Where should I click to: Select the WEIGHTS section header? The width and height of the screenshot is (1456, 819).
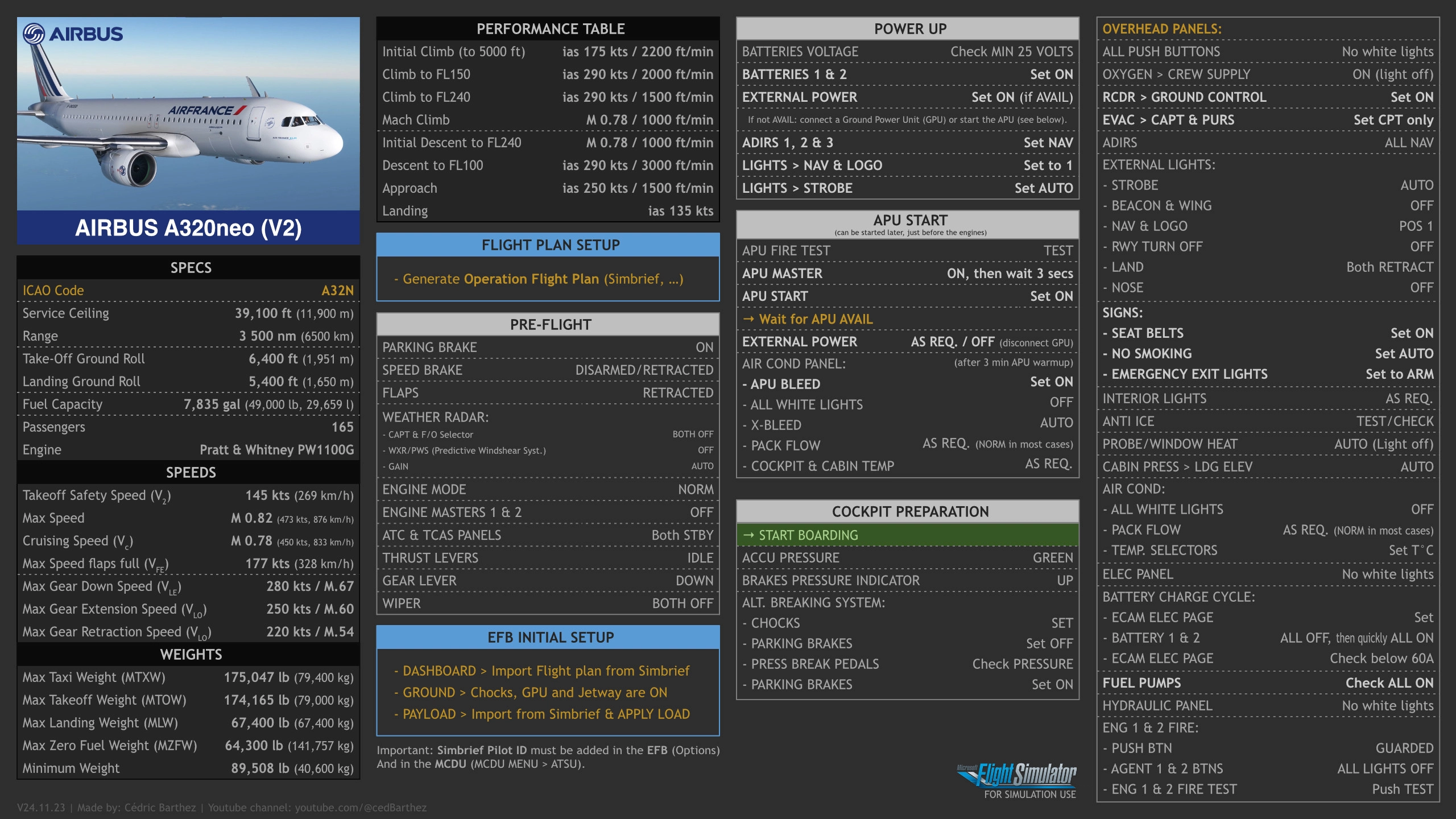188,654
